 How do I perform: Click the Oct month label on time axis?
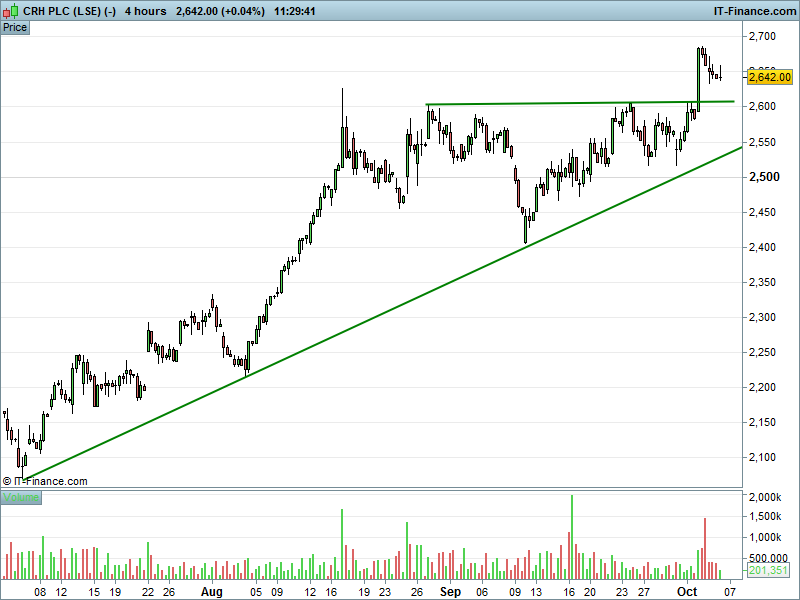click(687, 592)
